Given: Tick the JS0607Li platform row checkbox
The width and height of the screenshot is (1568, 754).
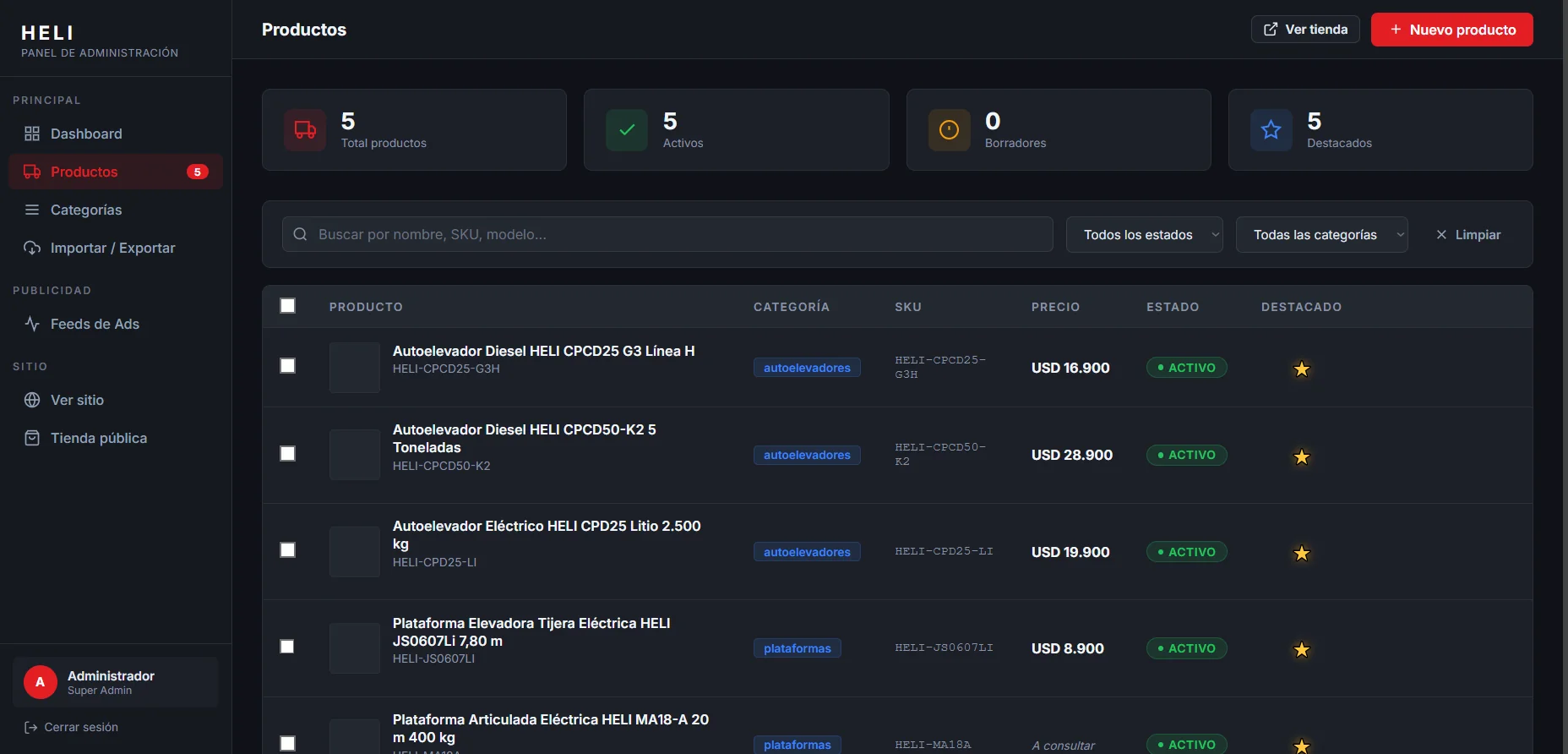Looking at the screenshot, I should (288, 647).
